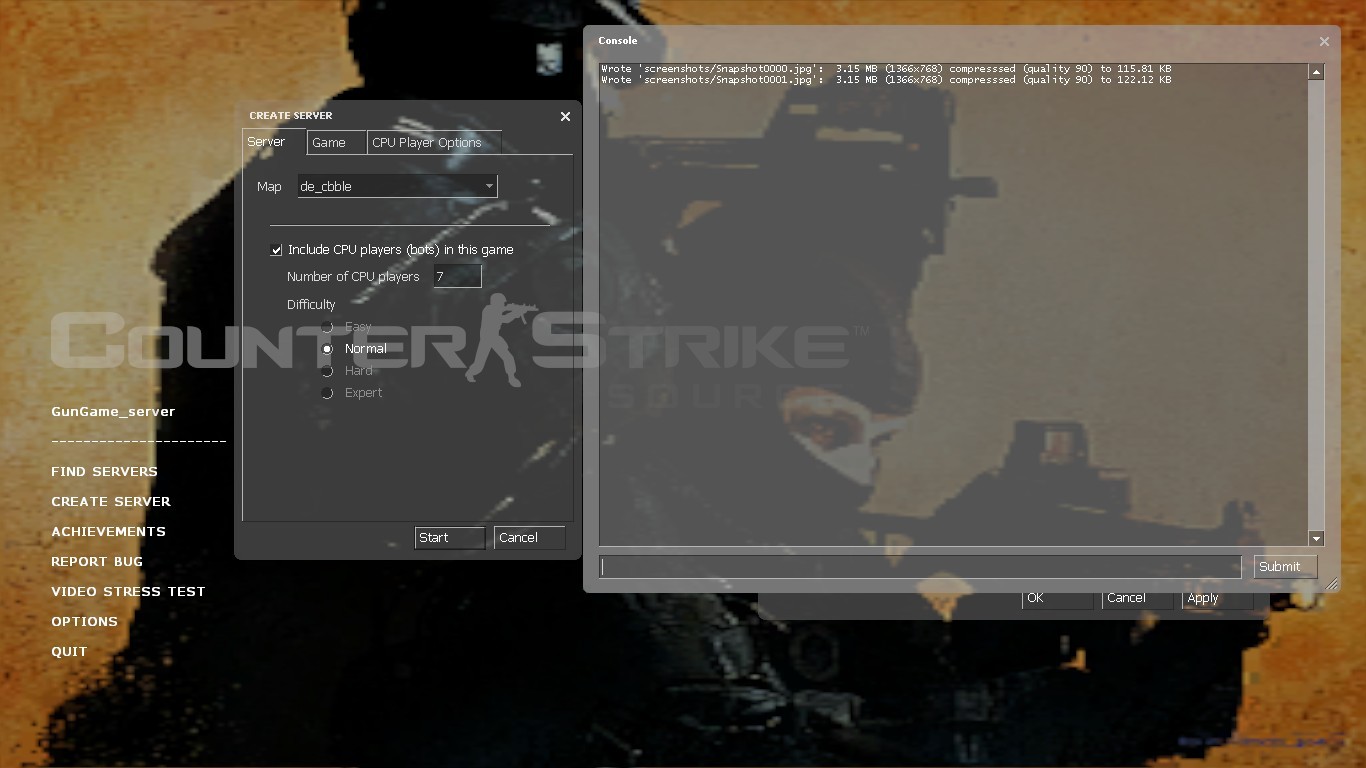Select the Expert difficulty radio button
This screenshot has height=768, width=1366.
[x=328, y=392]
